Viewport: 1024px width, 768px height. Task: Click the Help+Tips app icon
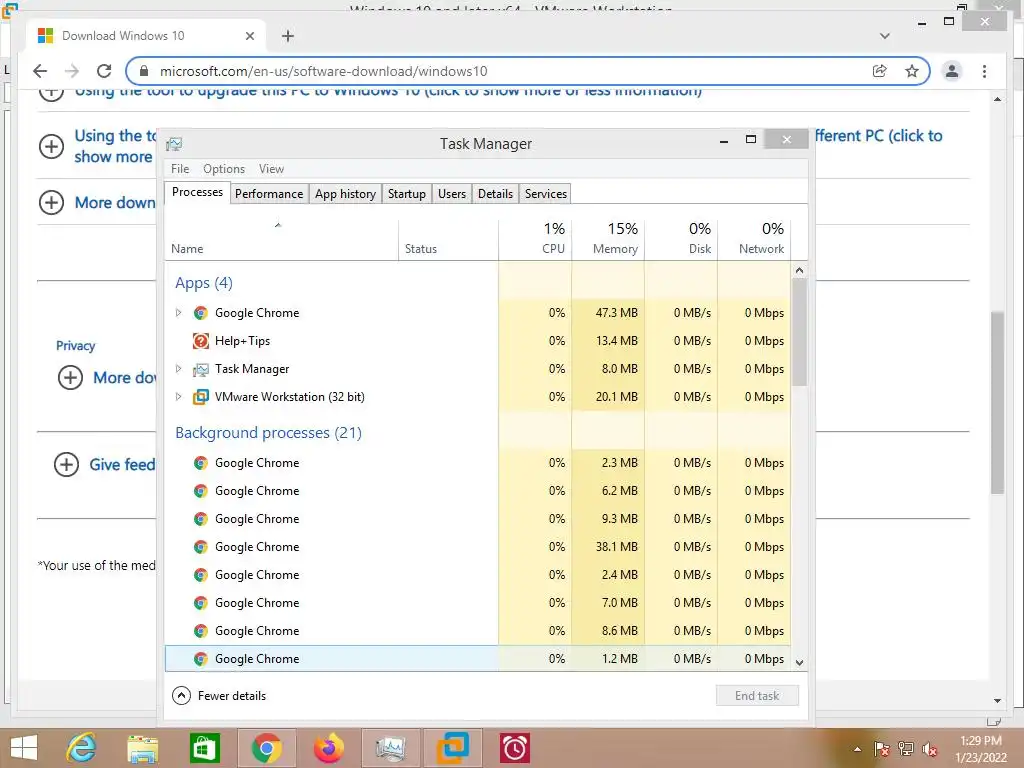click(200, 341)
